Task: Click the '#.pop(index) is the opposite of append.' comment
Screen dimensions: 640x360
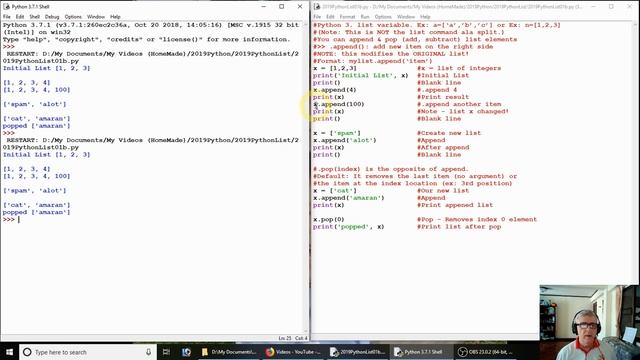Action: (x=391, y=169)
